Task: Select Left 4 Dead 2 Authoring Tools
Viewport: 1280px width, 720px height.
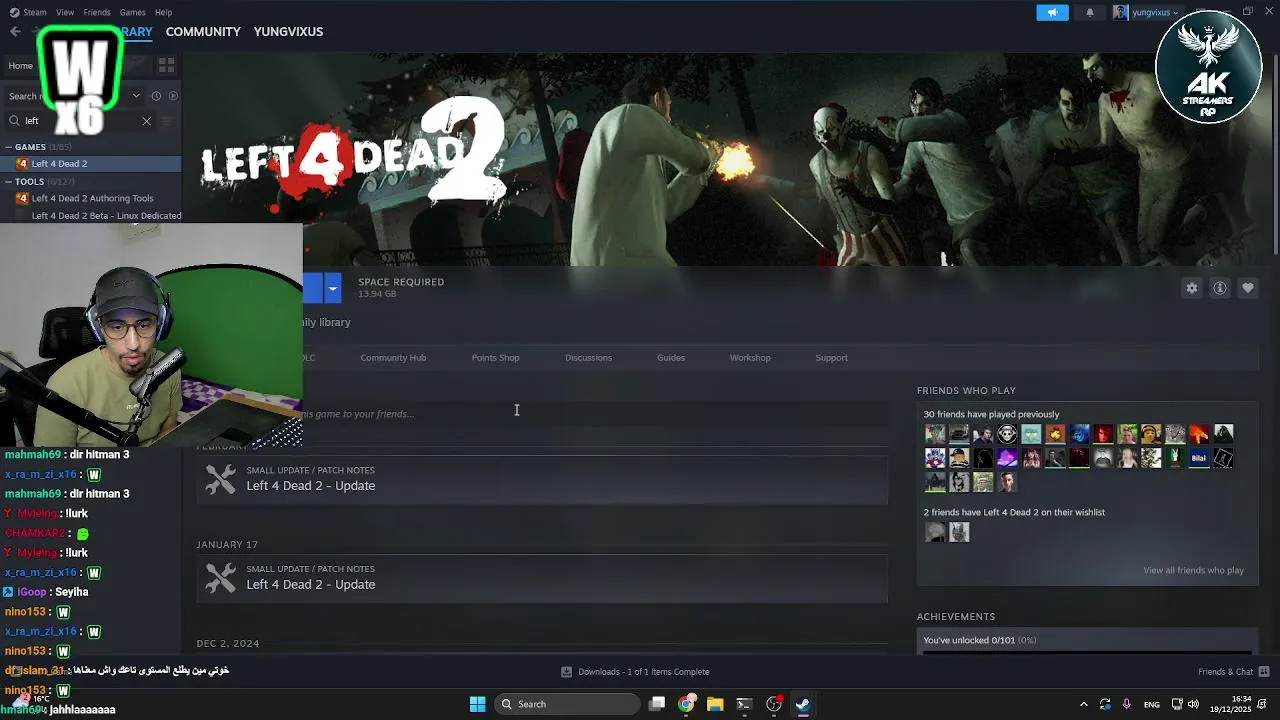Action: [90, 199]
